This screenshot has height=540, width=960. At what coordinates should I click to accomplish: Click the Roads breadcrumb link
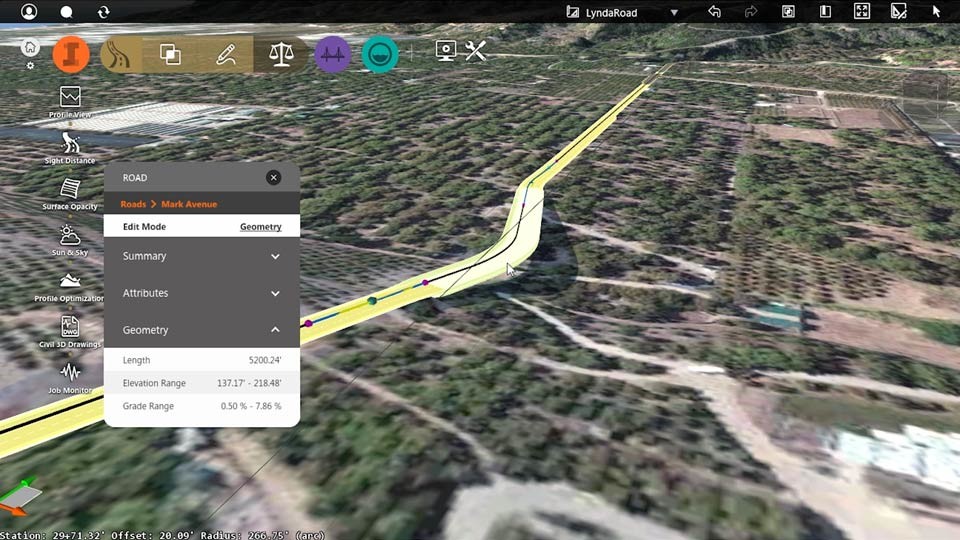tap(133, 204)
